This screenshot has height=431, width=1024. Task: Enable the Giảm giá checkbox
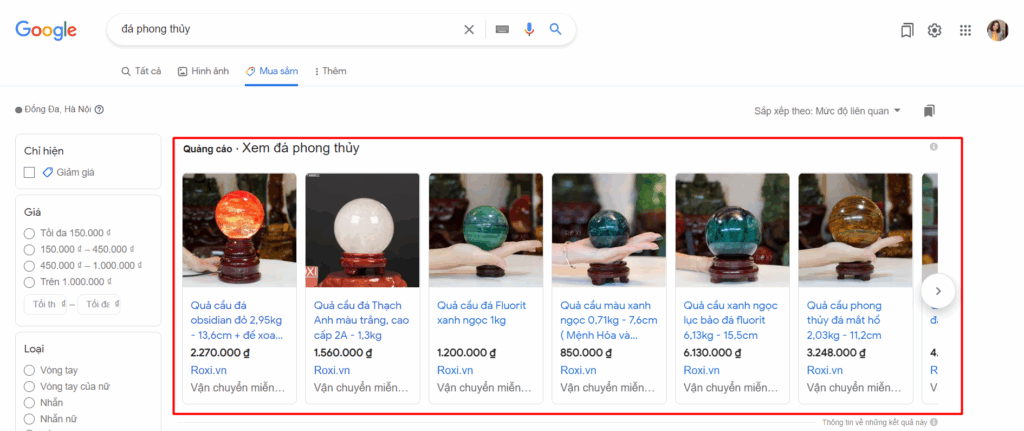tap(30, 173)
